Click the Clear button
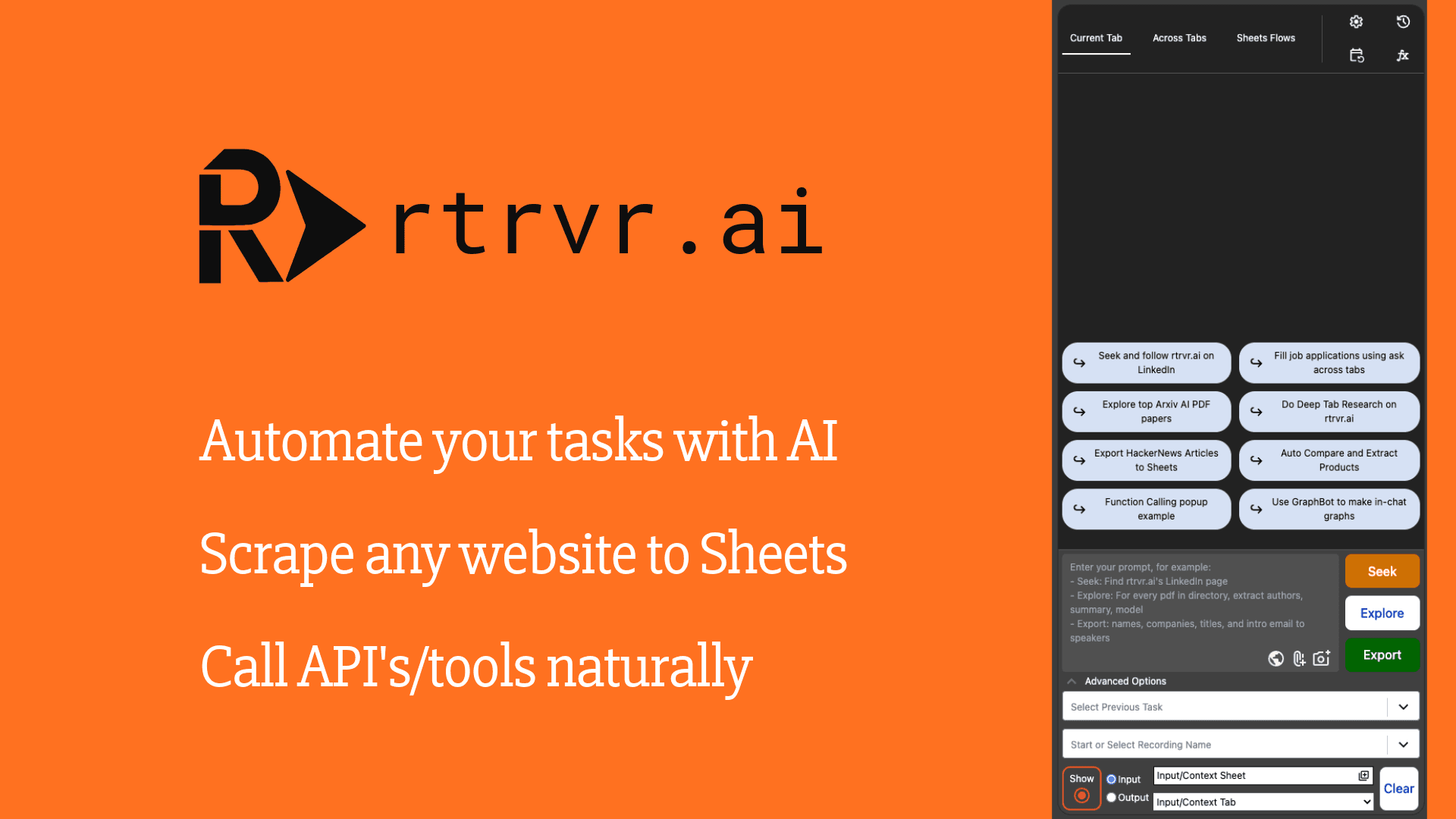The width and height of the screenshot is (1456, 819). tap(1397, 788)
